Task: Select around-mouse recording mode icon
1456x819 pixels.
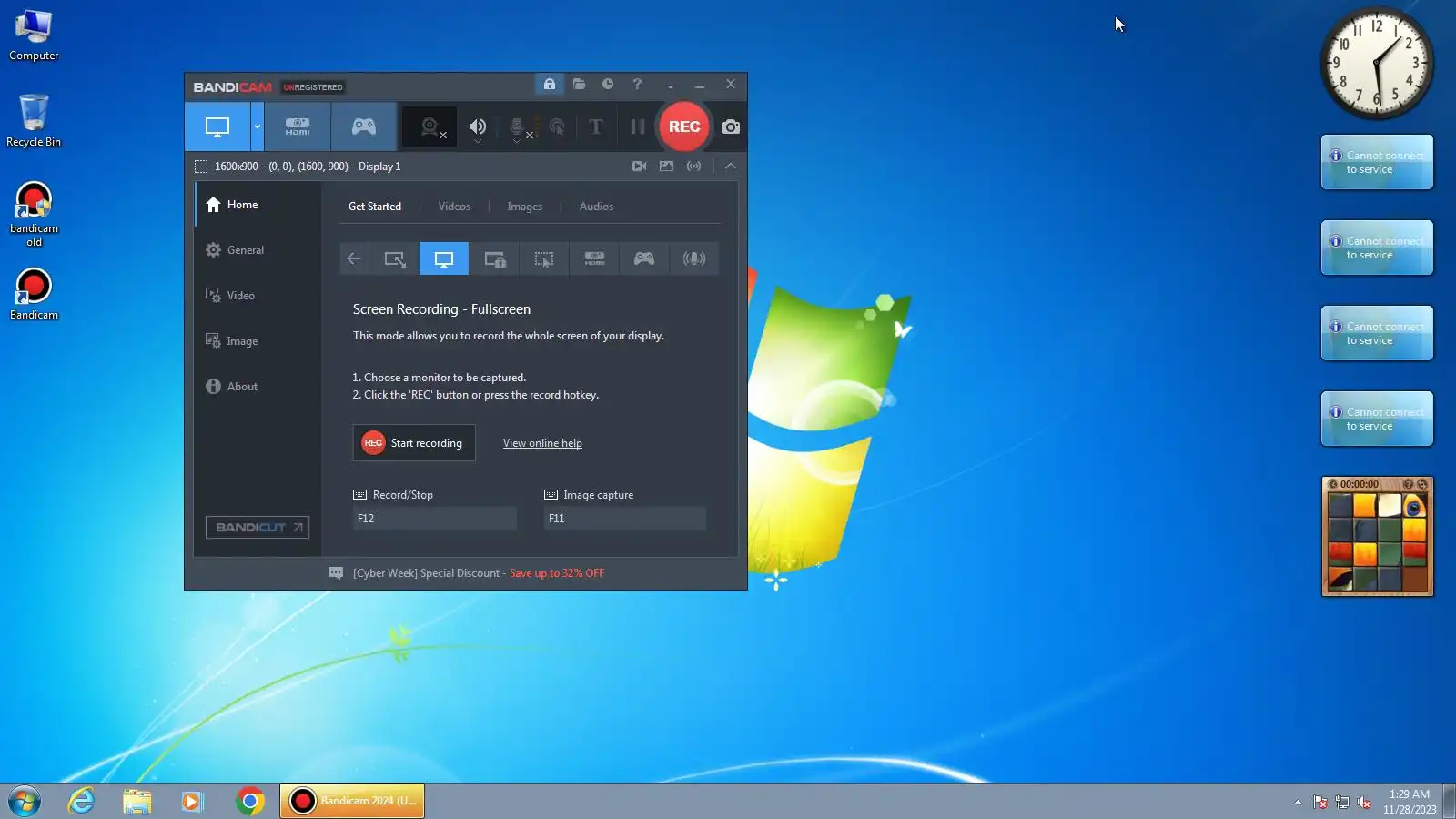Action: 544,258
